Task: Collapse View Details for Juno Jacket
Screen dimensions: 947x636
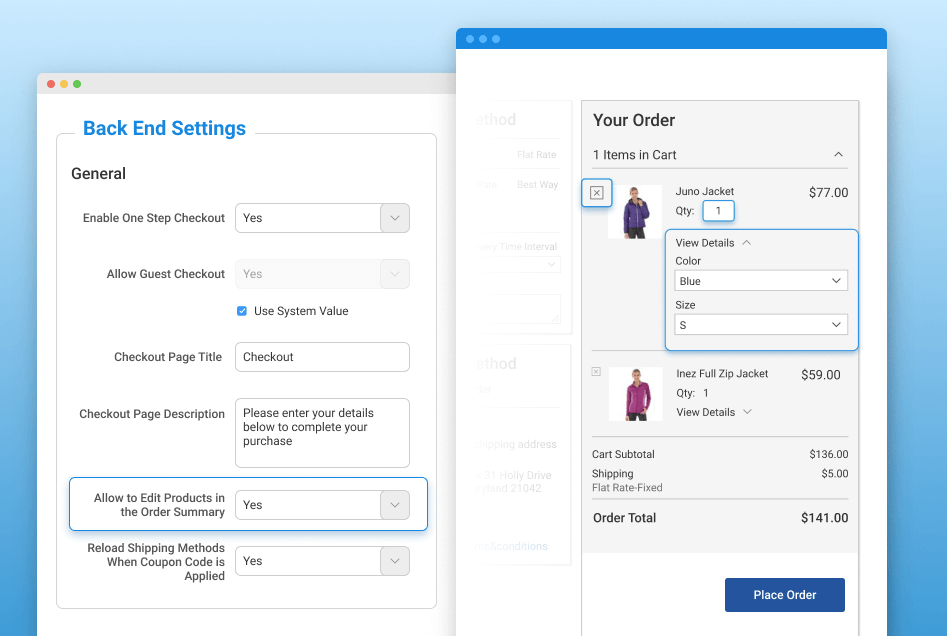Action: (750, 242)
